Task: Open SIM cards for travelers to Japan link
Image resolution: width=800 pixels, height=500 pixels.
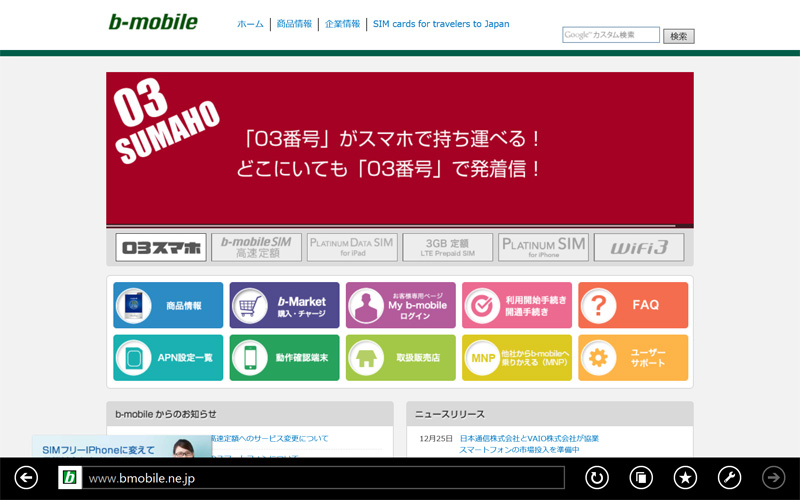Action: point(441,24)
